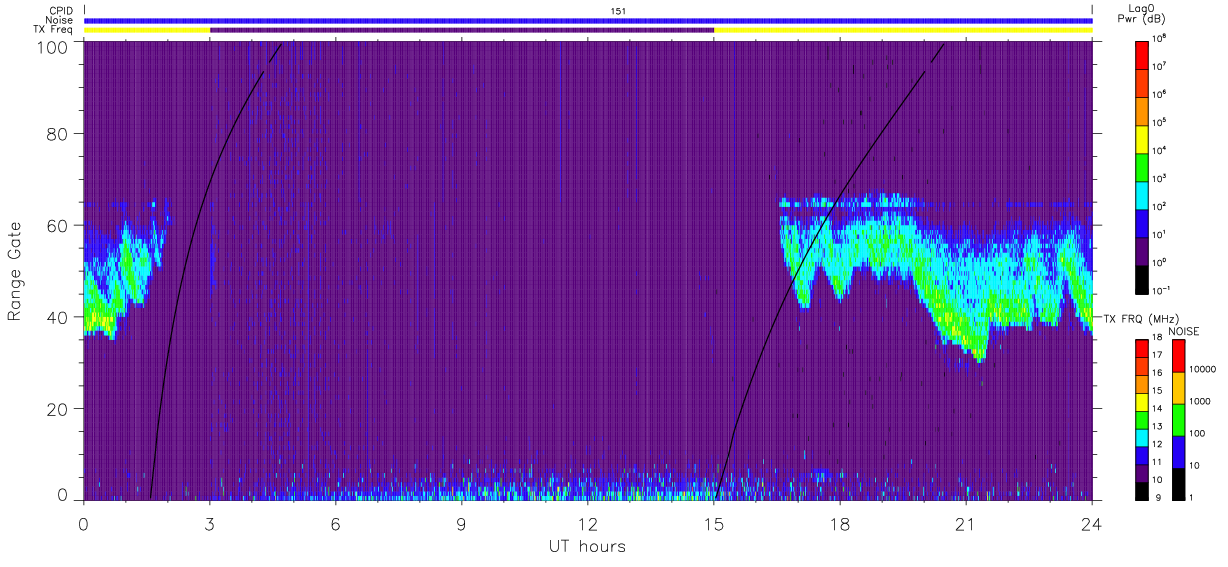1228x567 pixels.
Task: Select the 12 tick on UT hours axis
Action: (588, 524)
